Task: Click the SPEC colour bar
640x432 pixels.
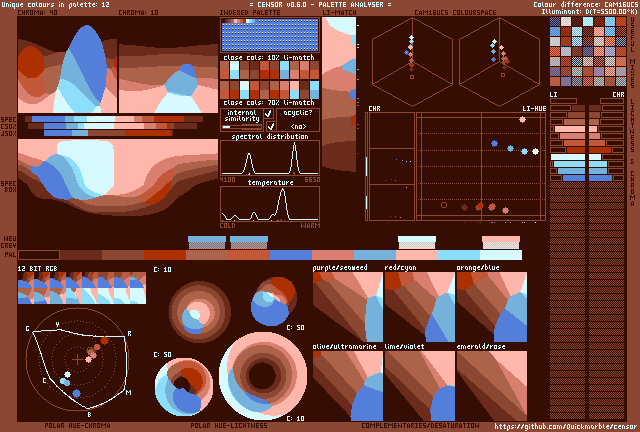Action: (x=114, y=119)
